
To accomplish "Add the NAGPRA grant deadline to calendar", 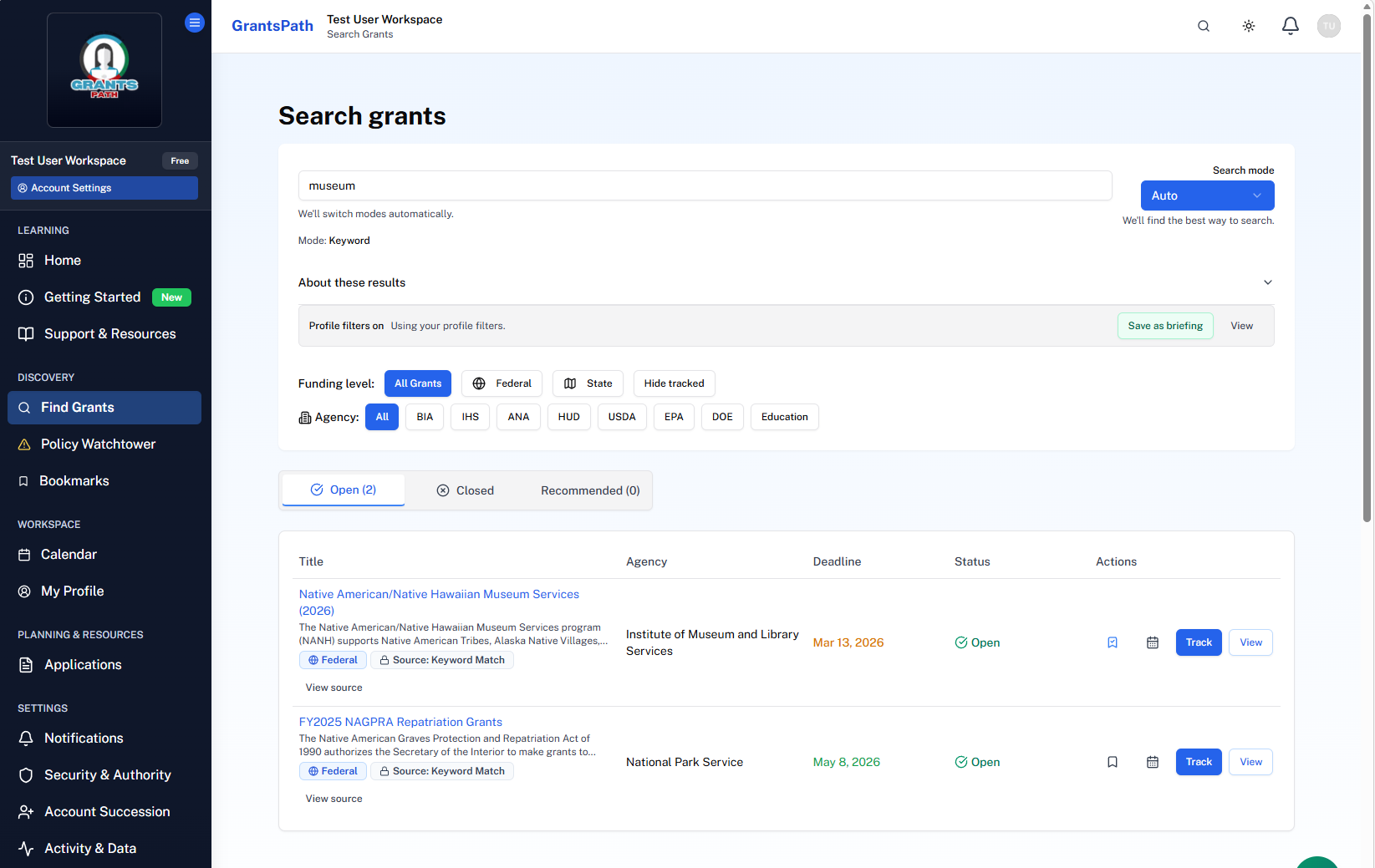I will point(1153,762).
